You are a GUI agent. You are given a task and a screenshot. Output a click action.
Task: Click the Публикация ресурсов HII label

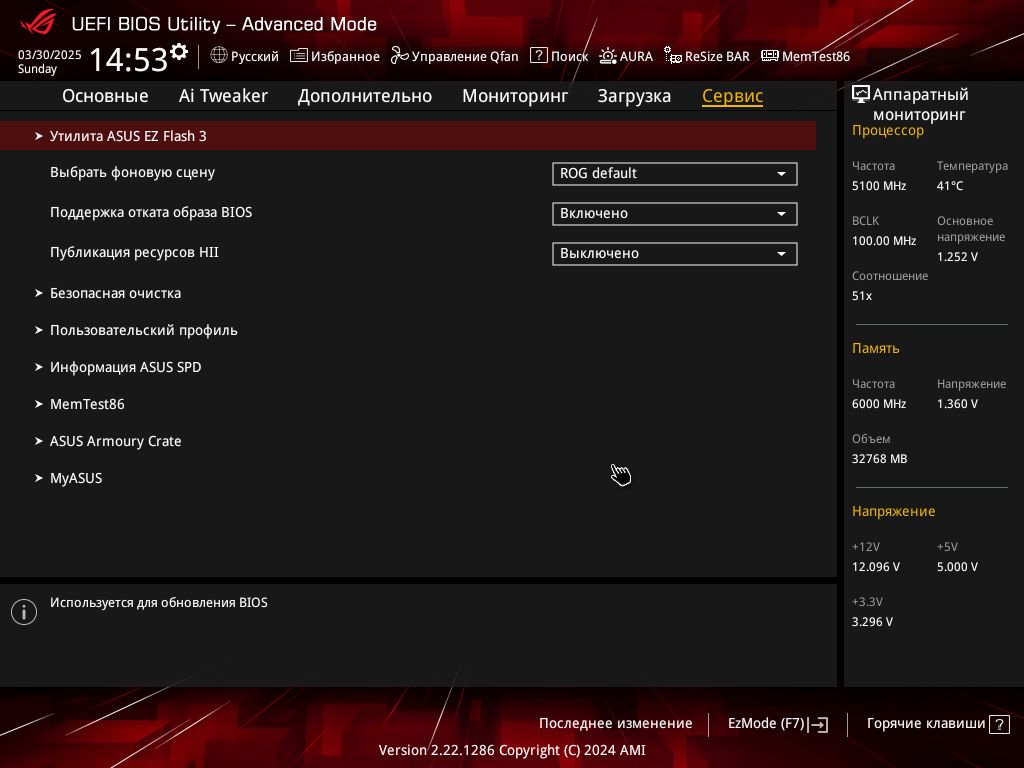(135, 252)
